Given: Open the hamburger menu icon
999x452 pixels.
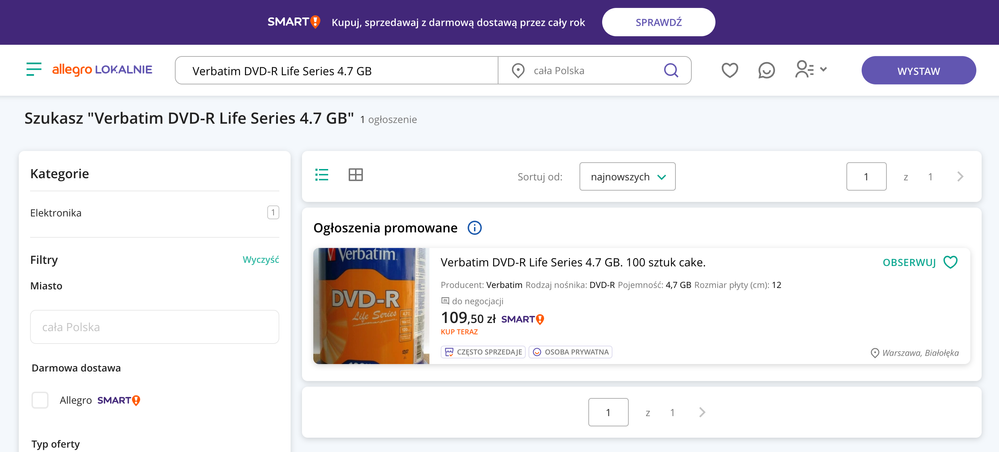Looking at the screenshot, I should tap(34, 69).
